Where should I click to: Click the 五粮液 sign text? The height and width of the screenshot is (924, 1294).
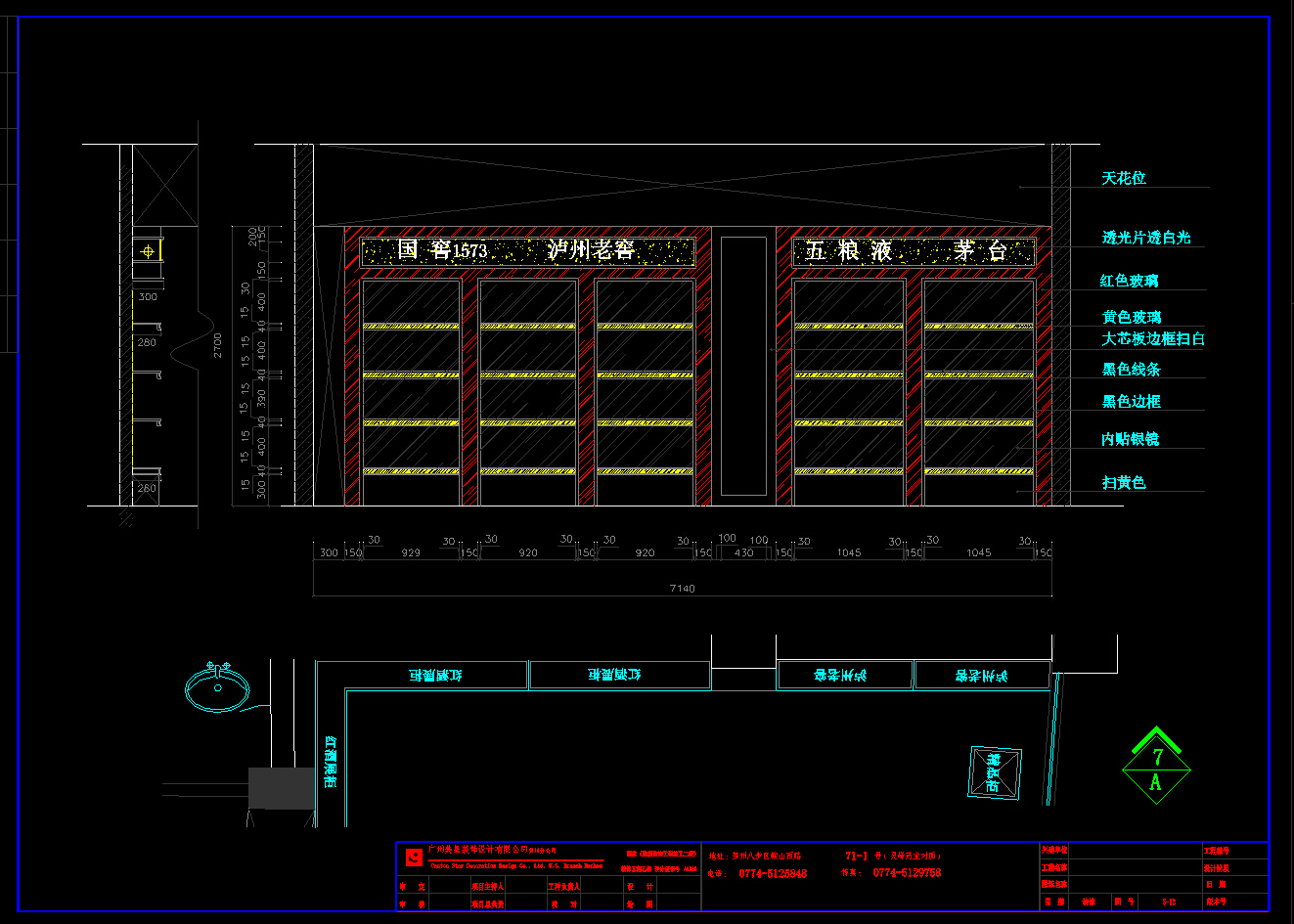click(x=849, y=251)
